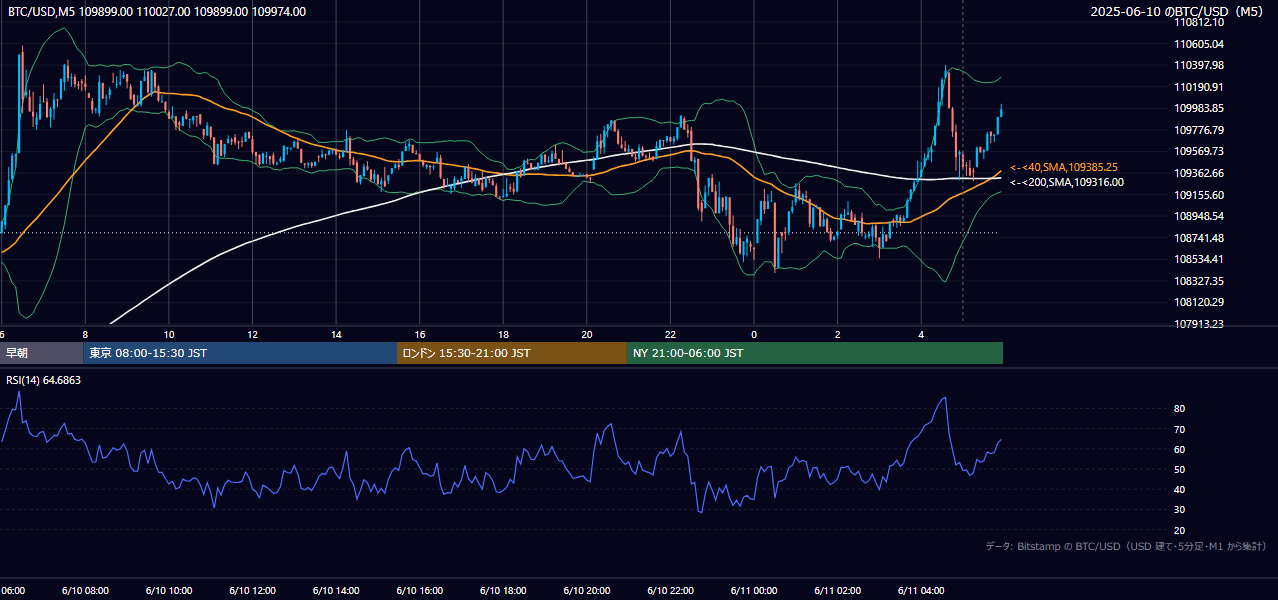Select price axis label 107913.23
The width and height of the screenshot is (1278, 600).
[x=1199, y=324]
